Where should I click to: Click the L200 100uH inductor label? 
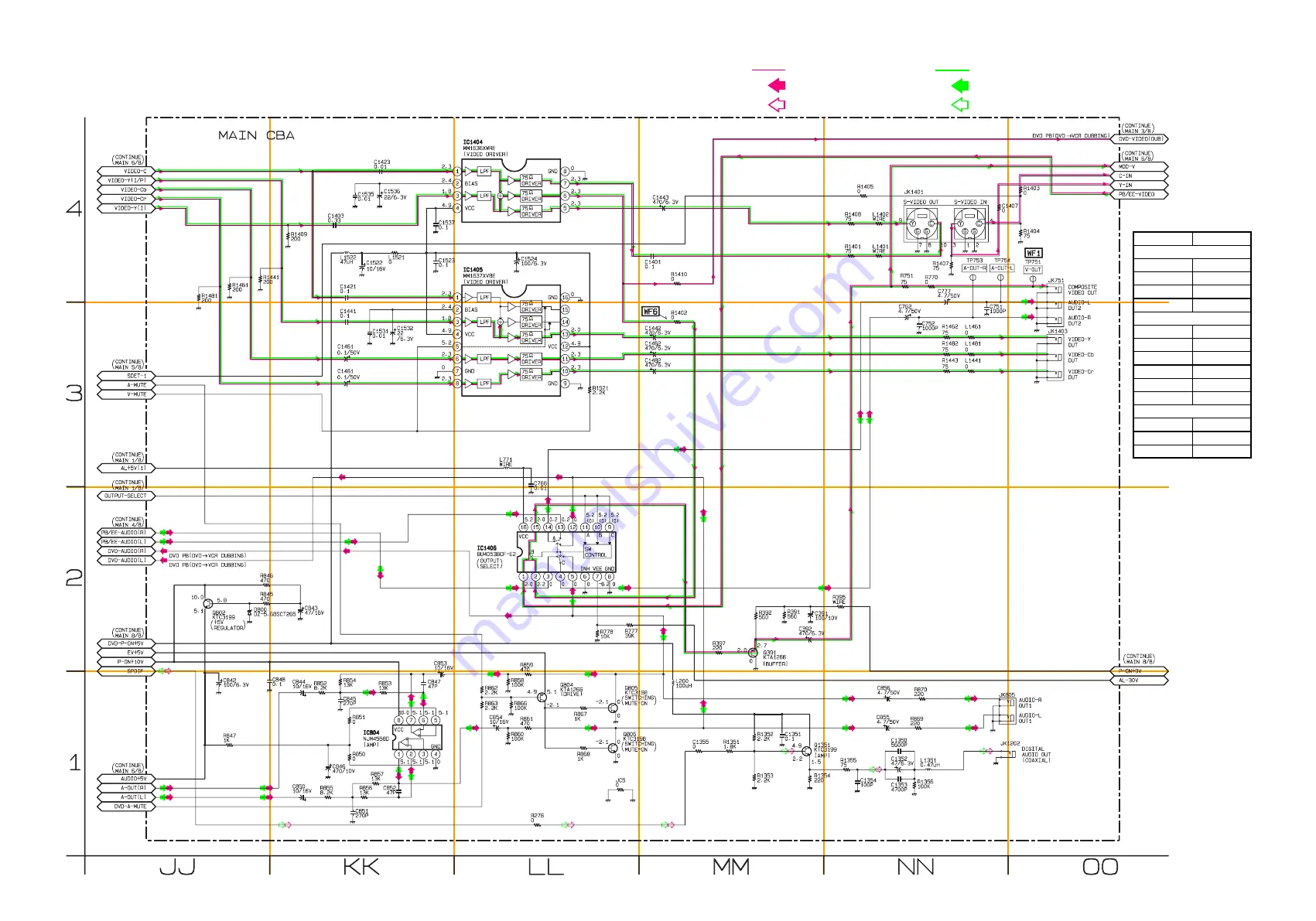683,684
